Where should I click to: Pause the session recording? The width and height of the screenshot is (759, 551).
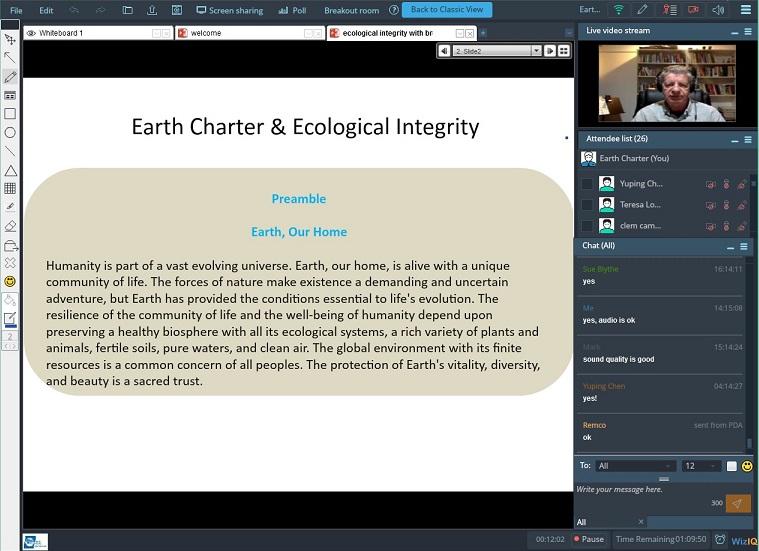tap(588, 539)
